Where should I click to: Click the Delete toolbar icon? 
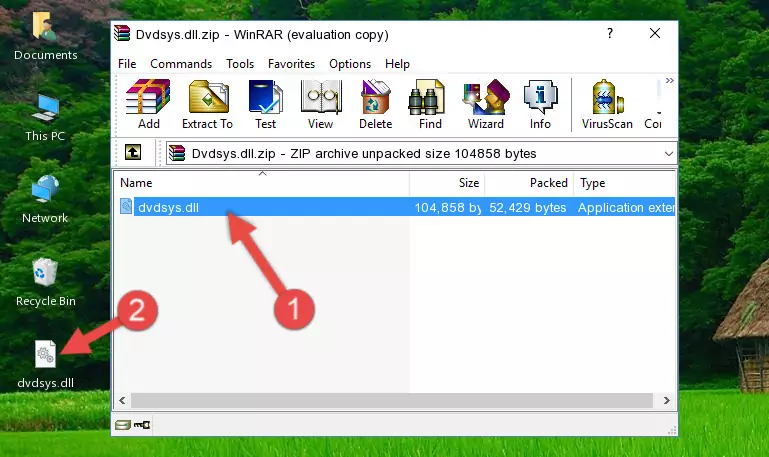(x=376, y=104)
